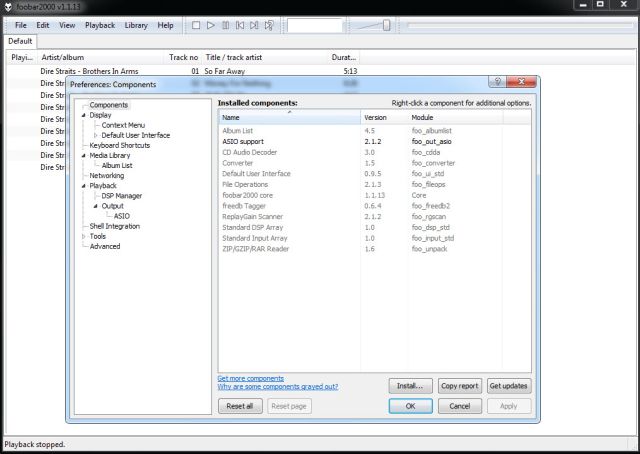
Task: Confirm preferences with OK button
Action: tap(410, 406)
